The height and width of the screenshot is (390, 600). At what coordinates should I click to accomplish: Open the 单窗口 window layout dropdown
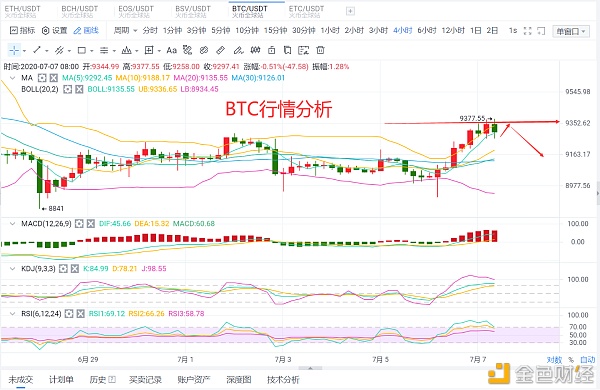(x=571, y=31)
